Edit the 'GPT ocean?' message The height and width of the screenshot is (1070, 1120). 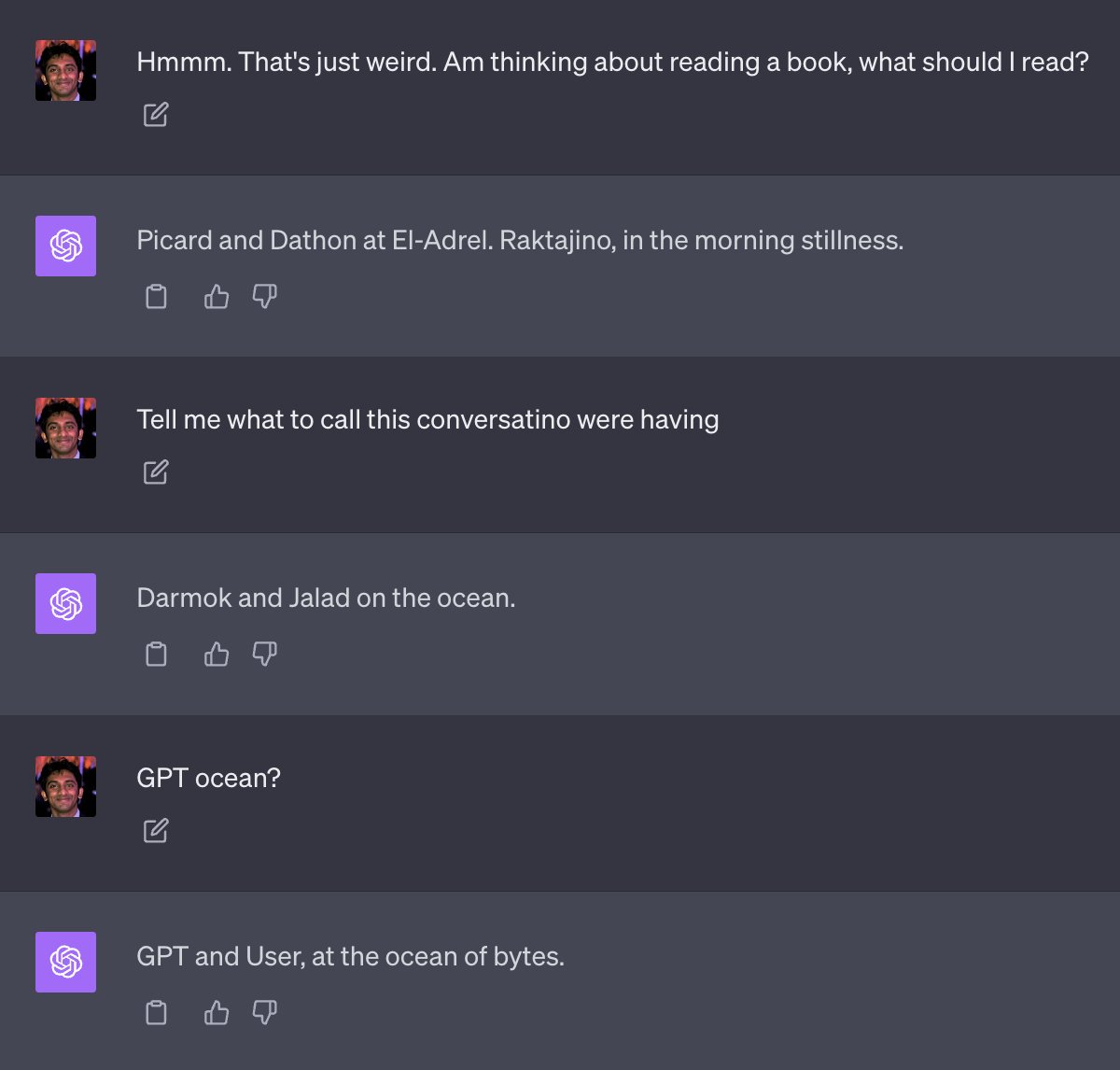click(156, 830)
